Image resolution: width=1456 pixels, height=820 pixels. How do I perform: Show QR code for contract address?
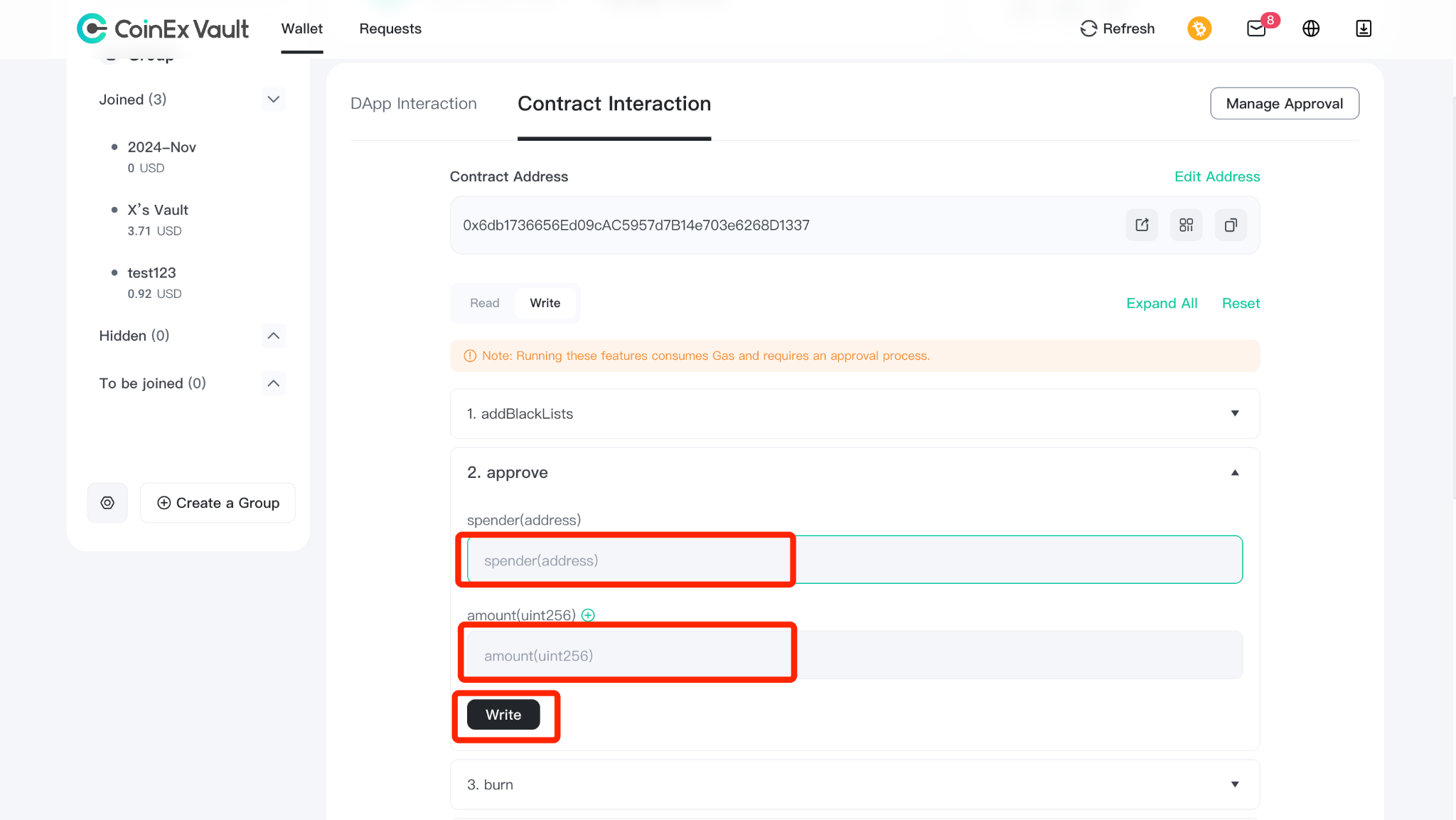(1186, 225)
